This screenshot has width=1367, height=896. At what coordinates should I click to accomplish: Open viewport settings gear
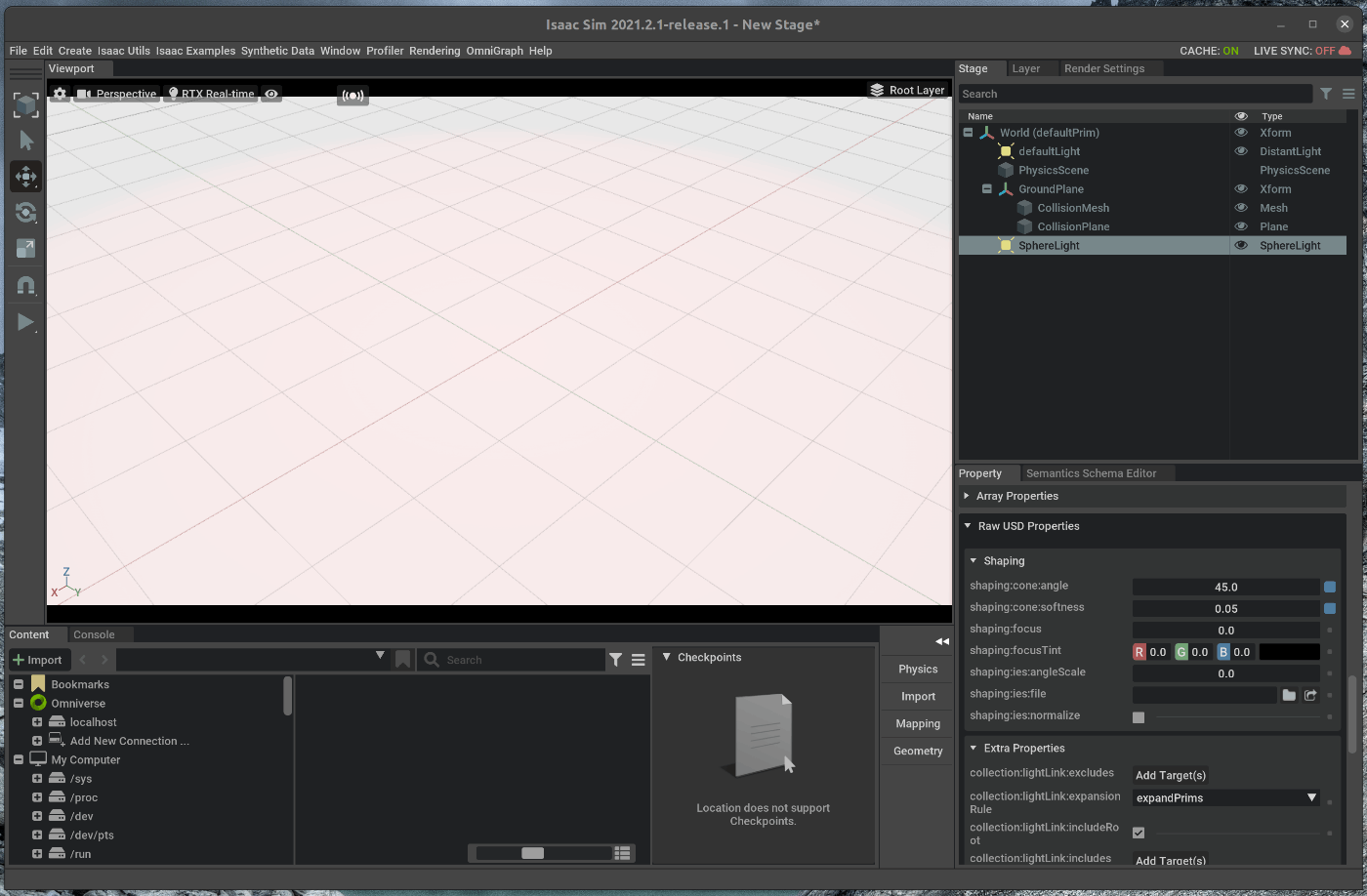(x=60, y=94)
